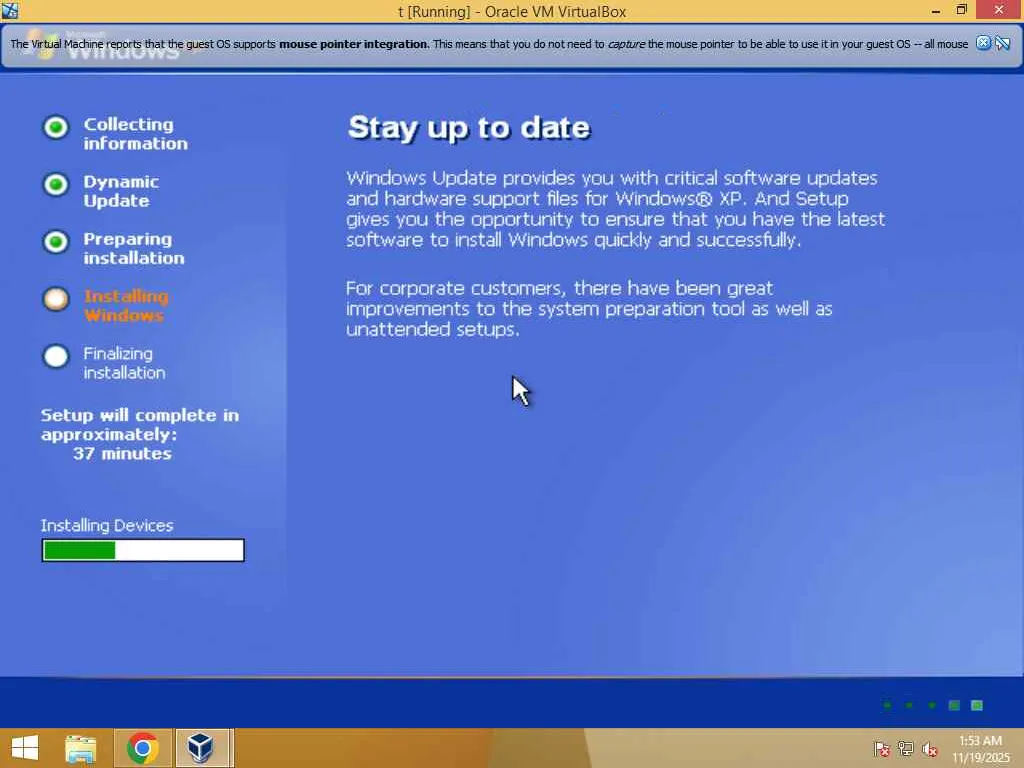Screen dimensions: 1024x768
Task: Click the 'Dynamic Update' label
Action: pos(121,191)
